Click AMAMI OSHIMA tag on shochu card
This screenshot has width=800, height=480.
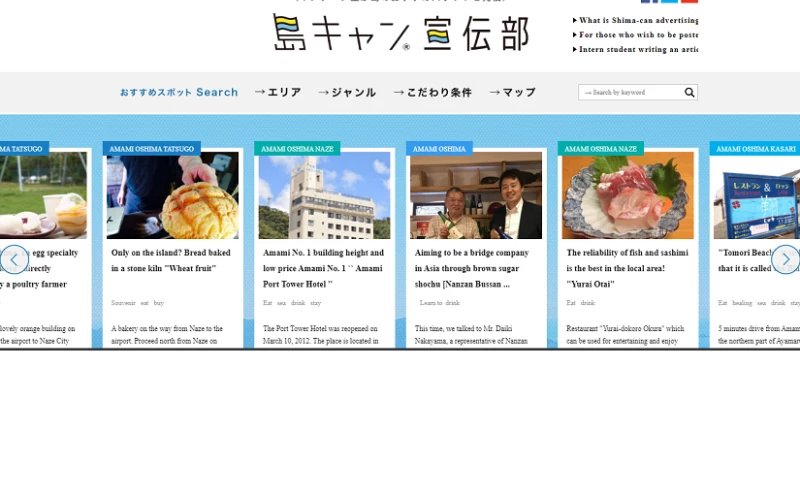tap(439, 148)
